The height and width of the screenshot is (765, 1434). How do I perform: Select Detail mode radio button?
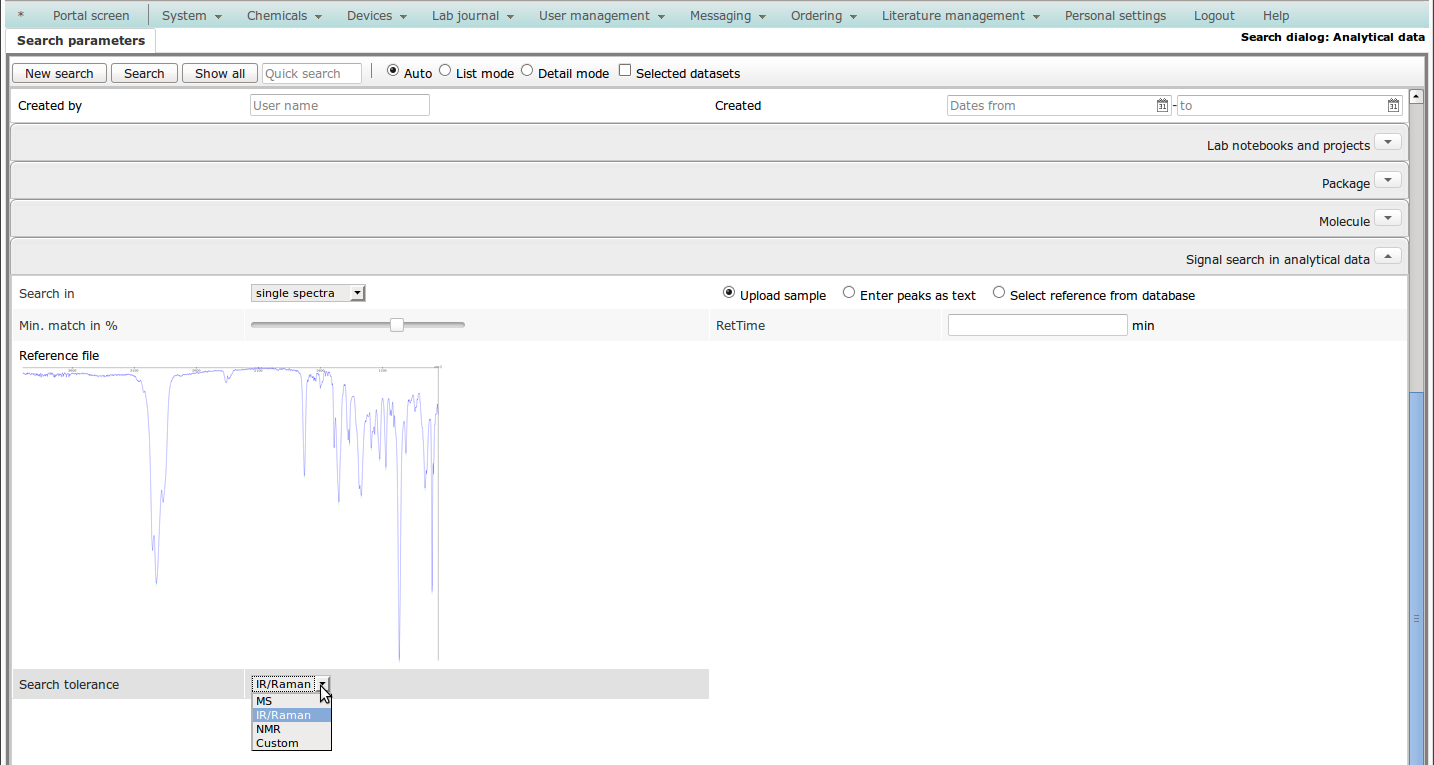tap(528, 71)
